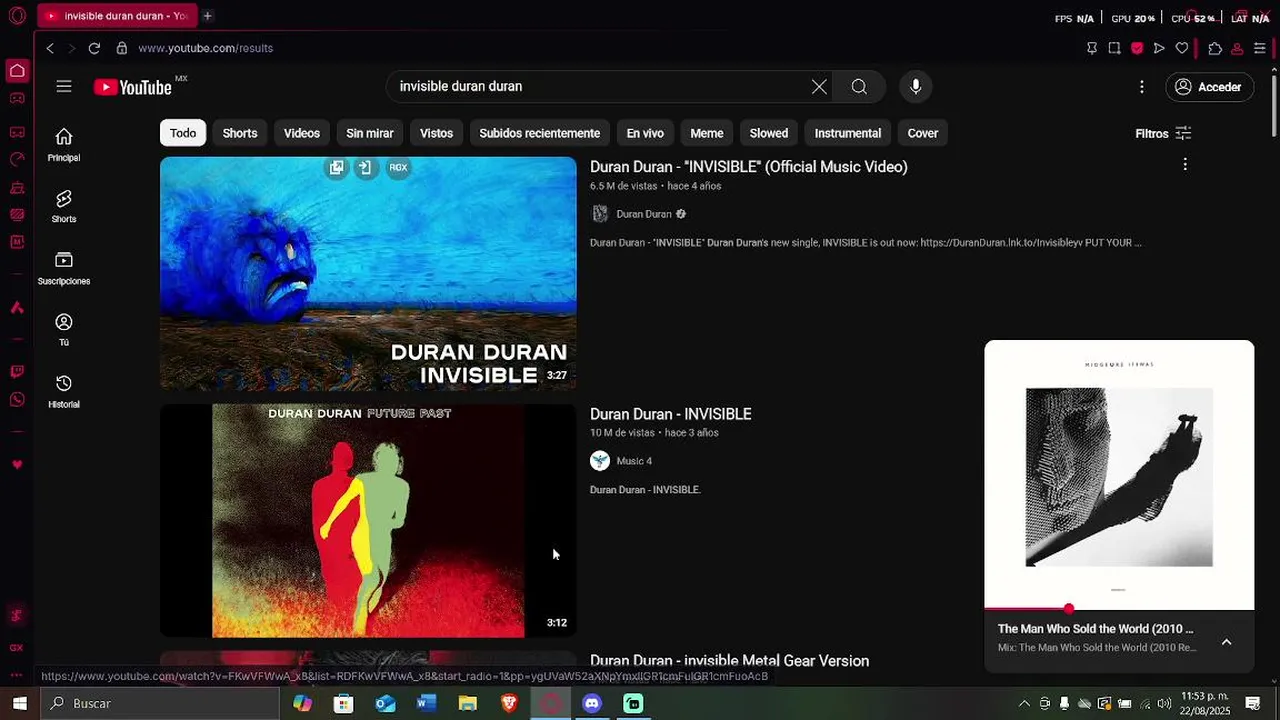Screen dimensions: 1280x720
Task: Click the overlapping-squares overlay icon on first thumbnail
Action: pos(336,168)
